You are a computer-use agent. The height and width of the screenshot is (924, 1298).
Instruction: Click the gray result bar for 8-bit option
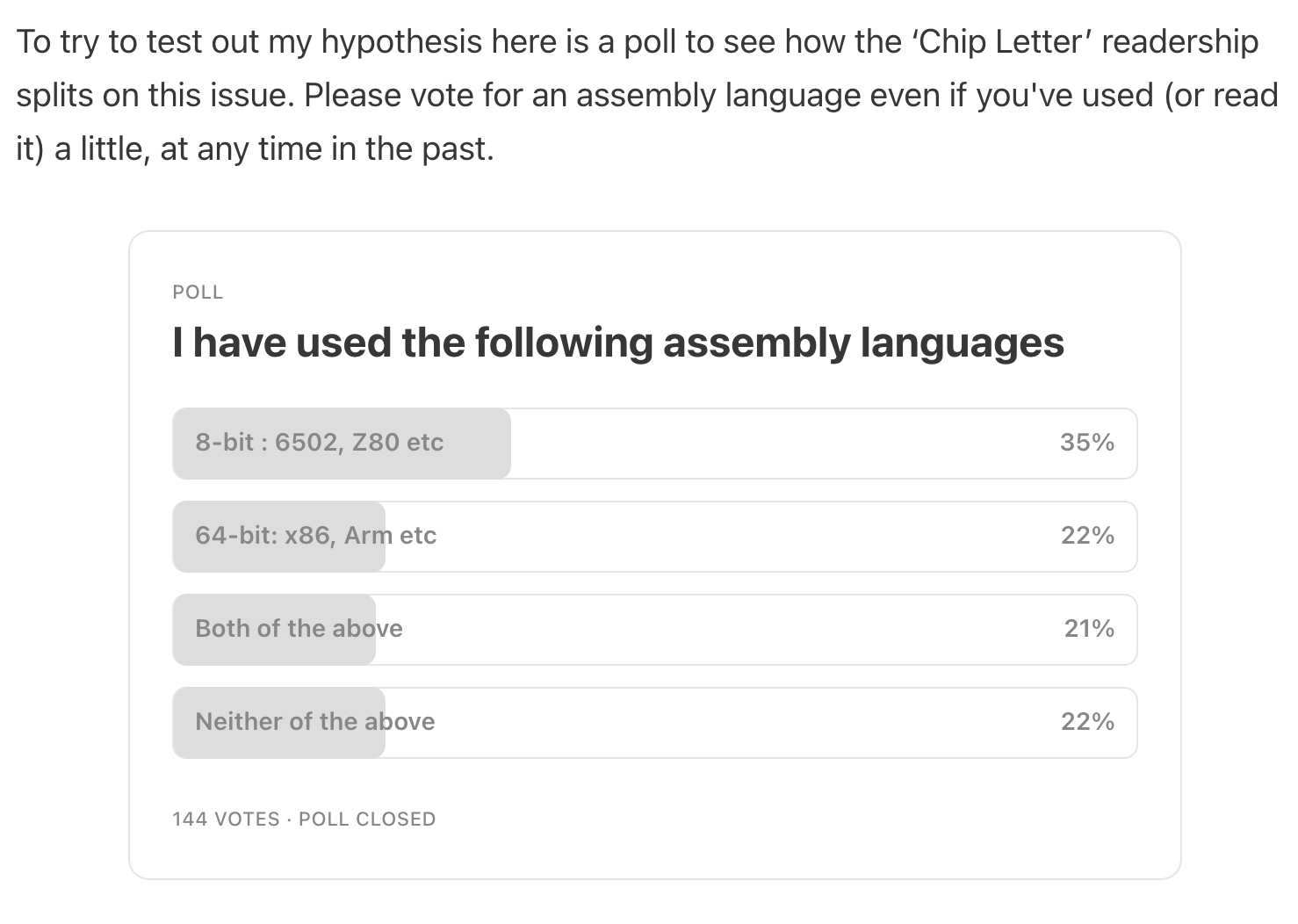(x=342, y=444)
